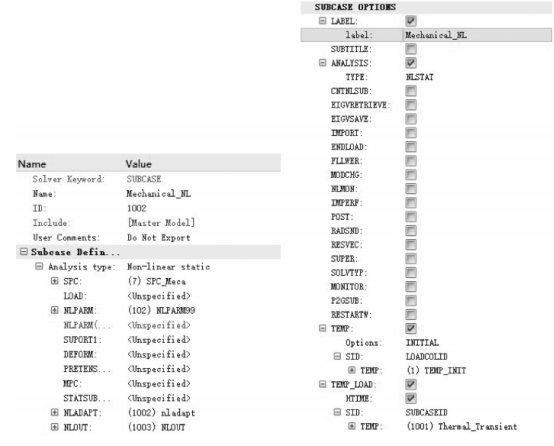Enable the MONITOR checkbox
Image resolution: width=554 pixels, height=446 pixels.
(x=411, y=287)
